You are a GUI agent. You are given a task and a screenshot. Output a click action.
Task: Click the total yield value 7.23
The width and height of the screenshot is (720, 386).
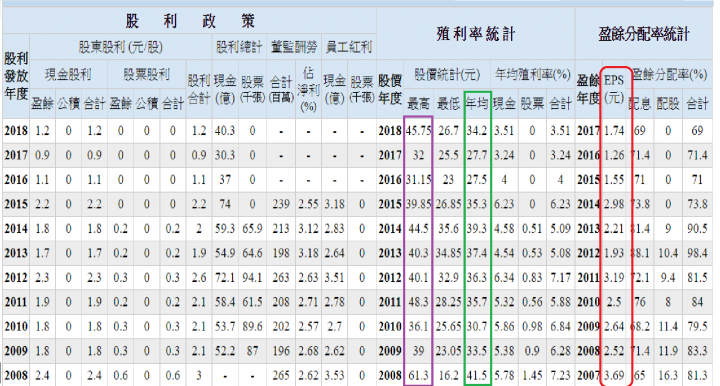[560, 375]
